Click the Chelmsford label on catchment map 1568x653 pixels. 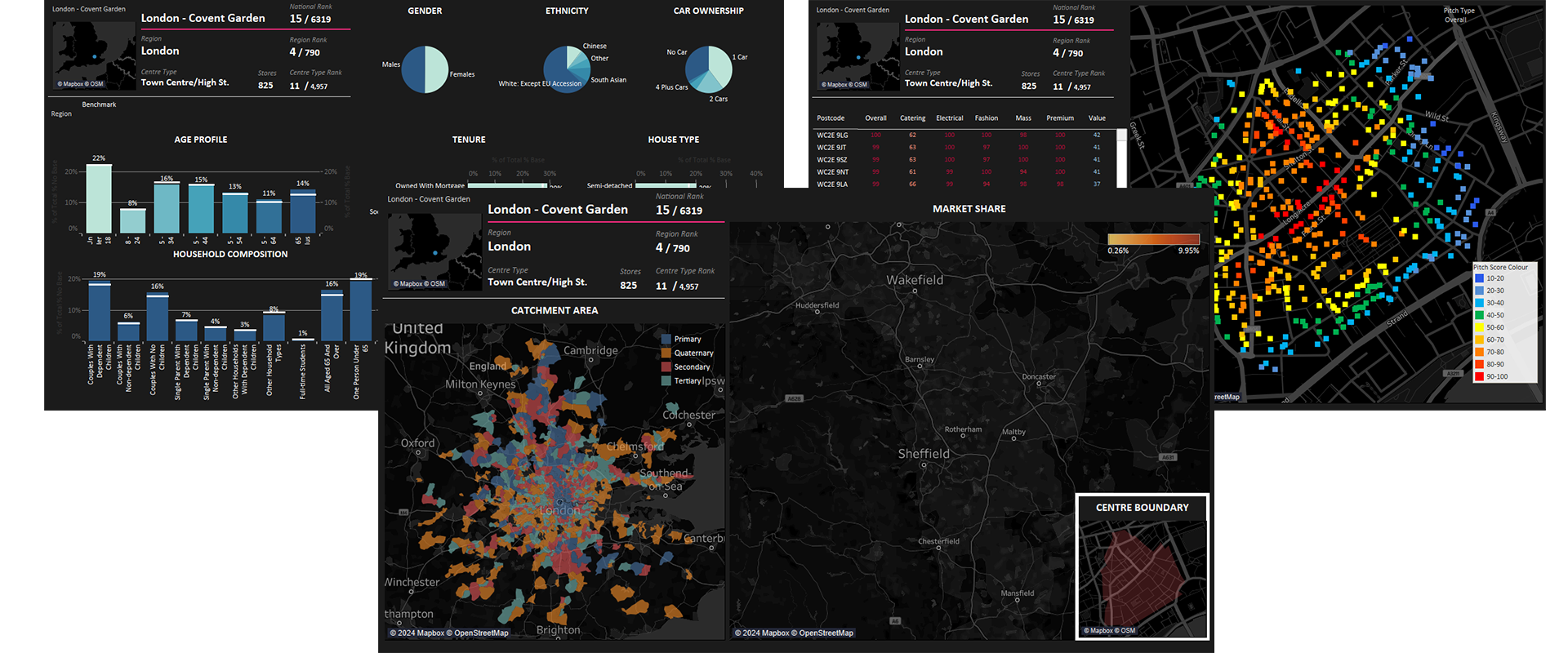(635, 446)
